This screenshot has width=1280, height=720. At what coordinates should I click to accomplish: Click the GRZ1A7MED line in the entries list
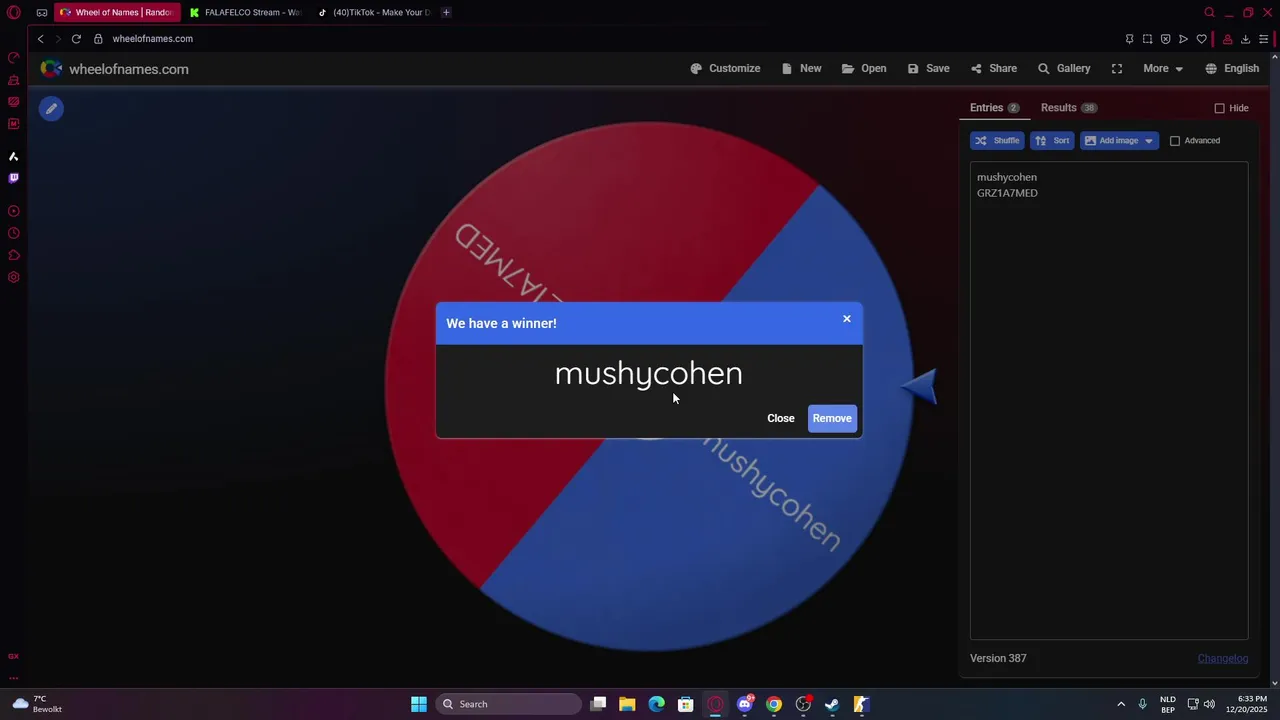pyautogui.click(x=1007, y=193)
